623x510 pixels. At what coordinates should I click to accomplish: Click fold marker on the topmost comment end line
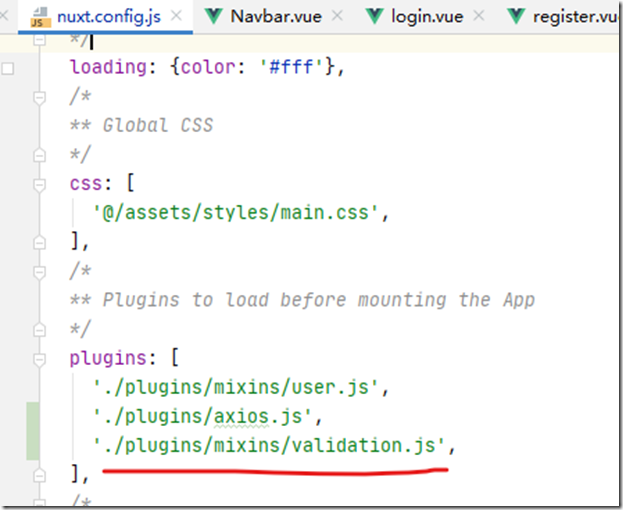click(x=39, y=40)
